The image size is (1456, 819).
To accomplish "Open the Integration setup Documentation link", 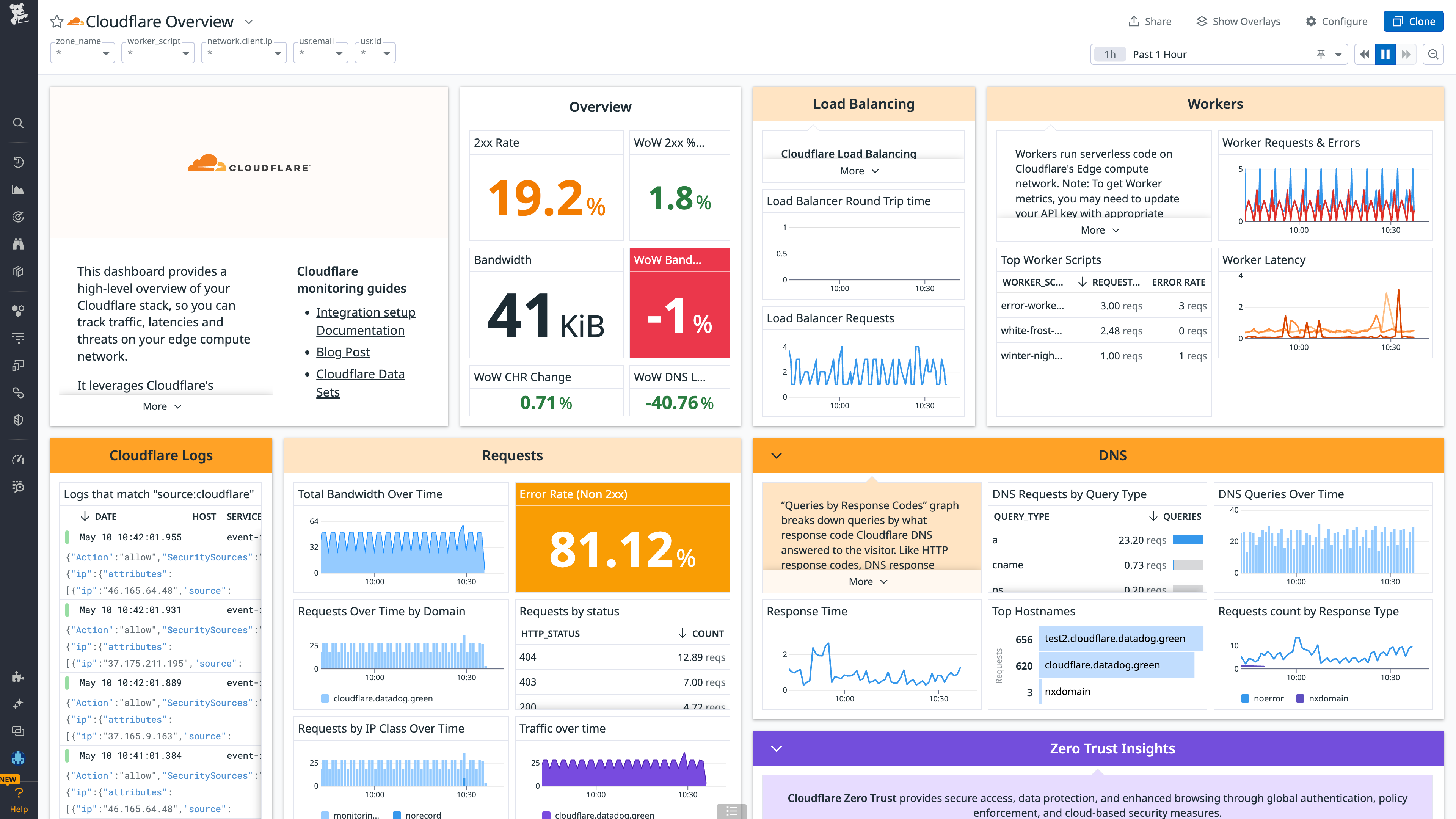I will pos(365,312).
